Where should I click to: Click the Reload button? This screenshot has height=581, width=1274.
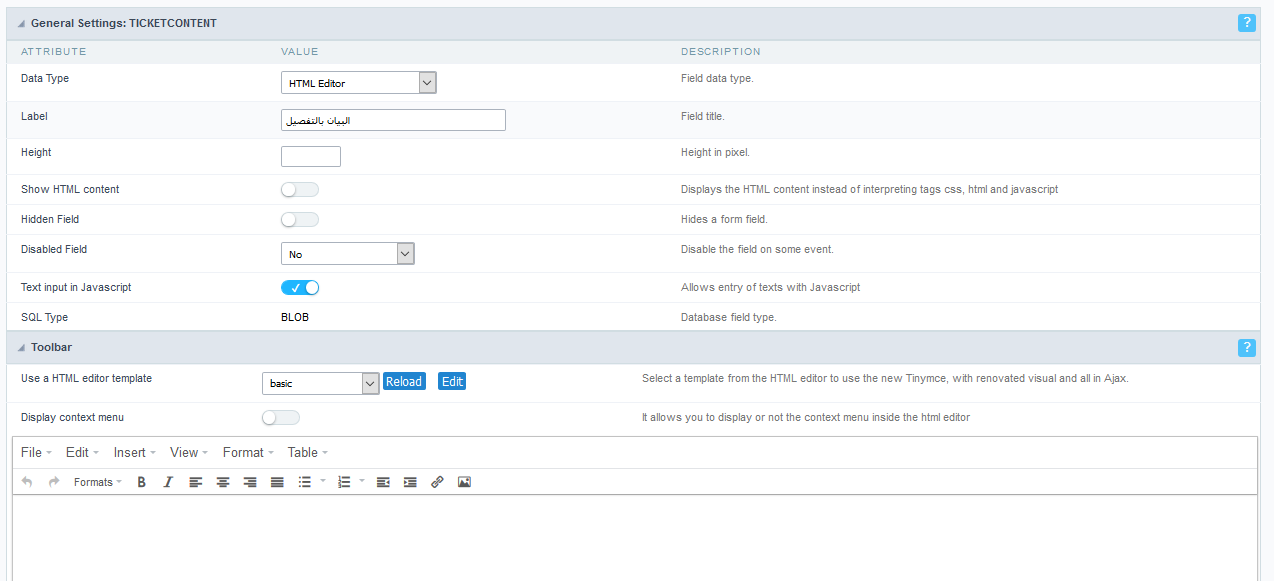coord(404,381)
